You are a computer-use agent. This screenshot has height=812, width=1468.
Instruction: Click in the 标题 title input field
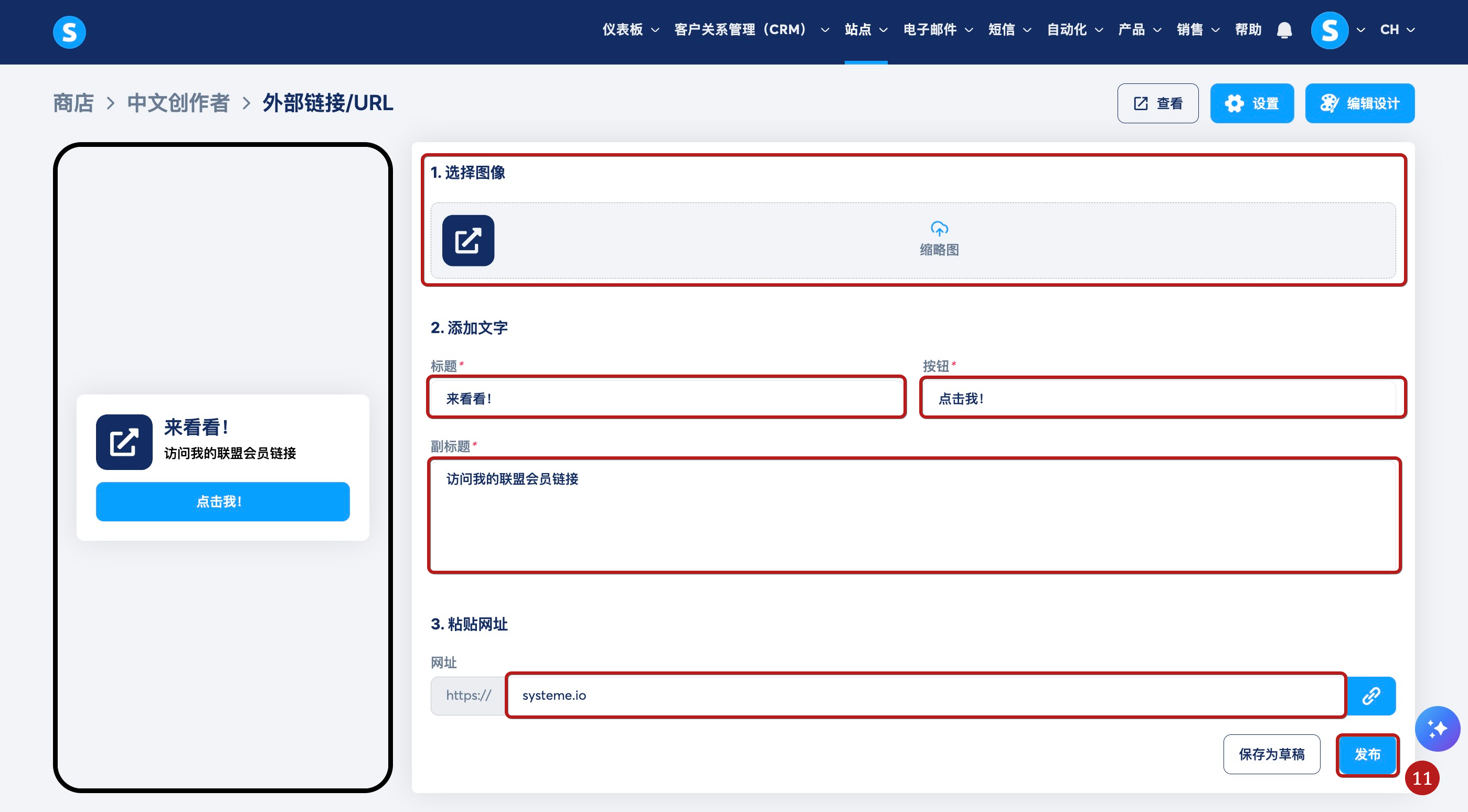[x=666, y=398]
